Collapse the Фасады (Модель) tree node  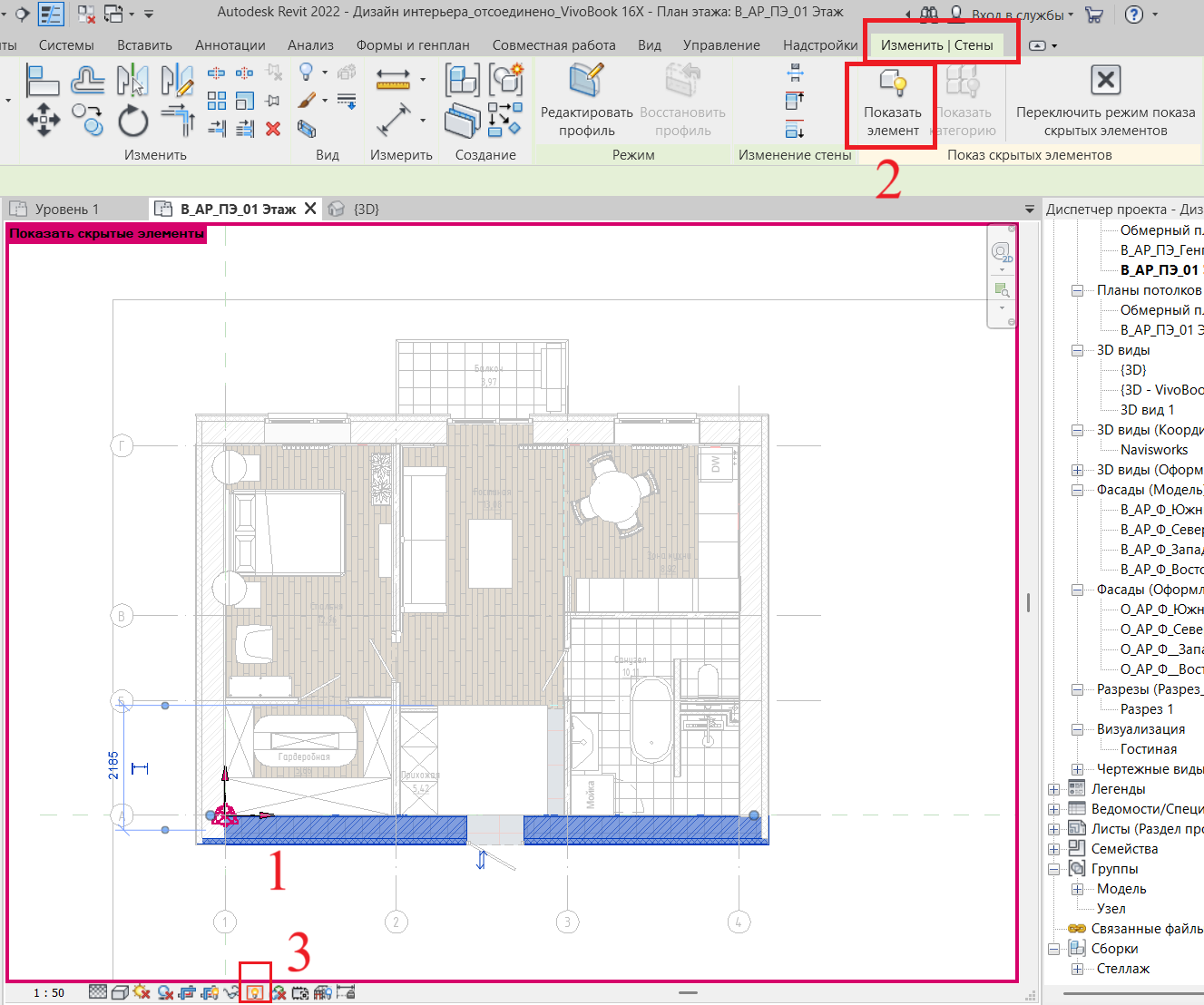(1077, 490)
